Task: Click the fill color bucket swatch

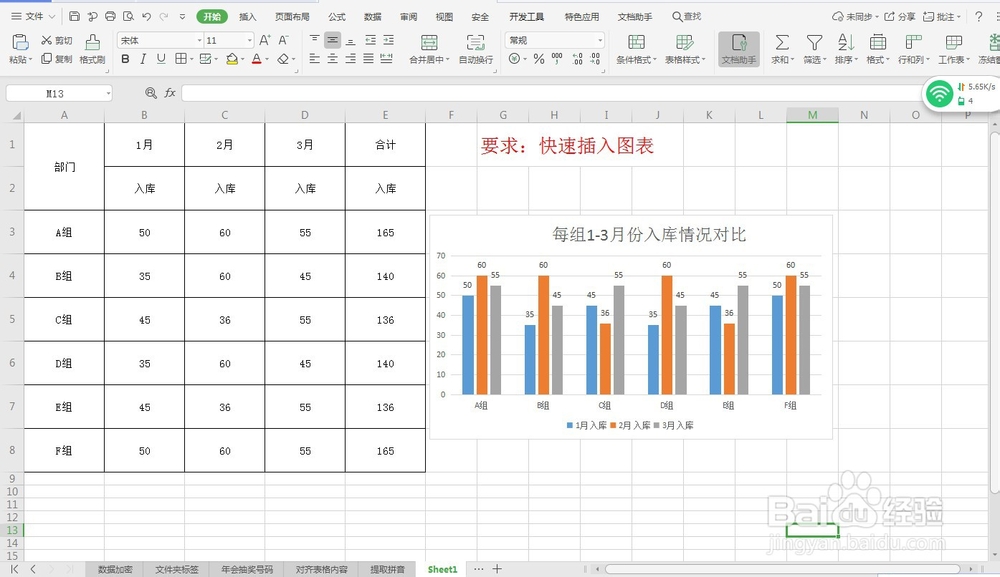Action: pos(232,59)
